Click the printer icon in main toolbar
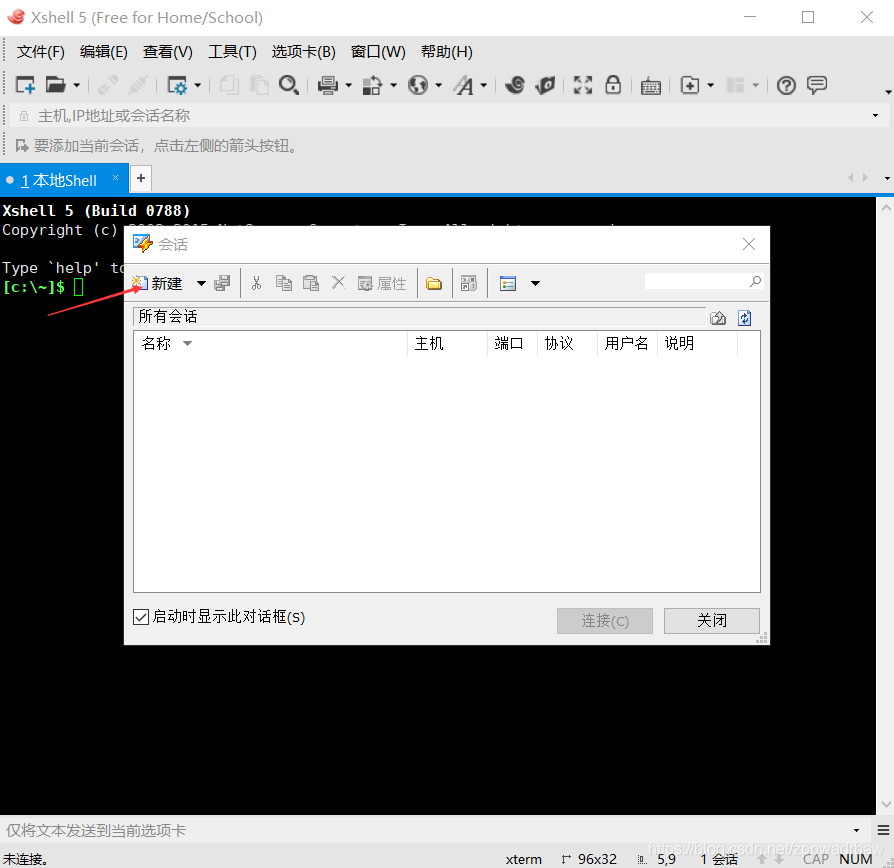 click(328, 86)
